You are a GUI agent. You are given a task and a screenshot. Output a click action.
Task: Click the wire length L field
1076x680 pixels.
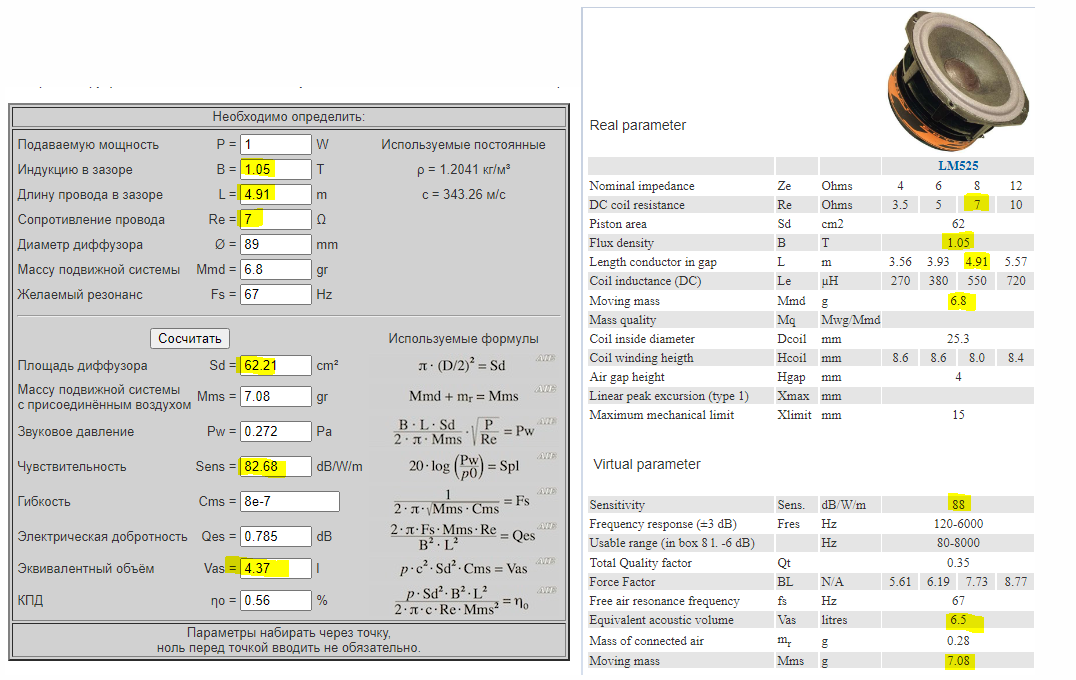pos(276,194)
